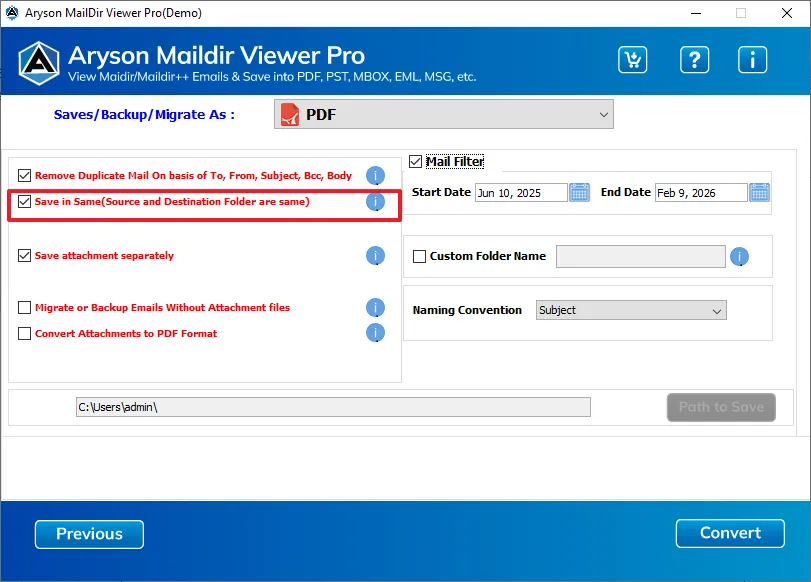Show info for Remove Duplicate Mail option
Viewport: 811px width, 582px height.
point(376,176)
